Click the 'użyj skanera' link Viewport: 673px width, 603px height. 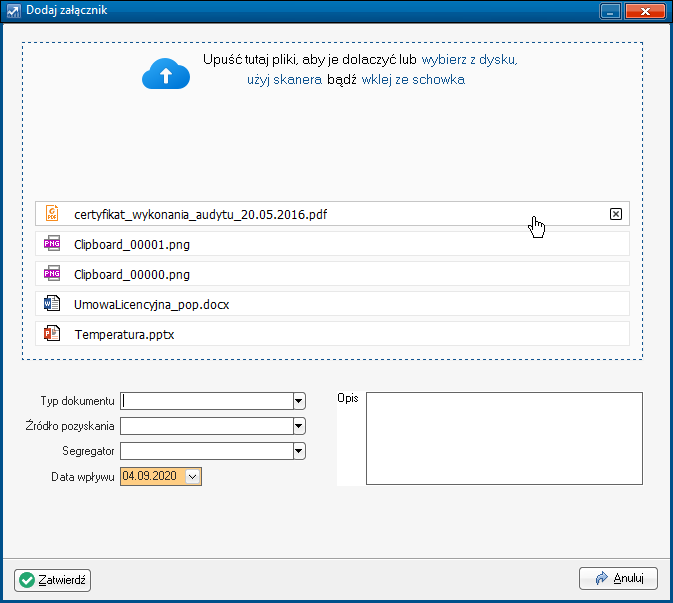click(x=284, y=79)
